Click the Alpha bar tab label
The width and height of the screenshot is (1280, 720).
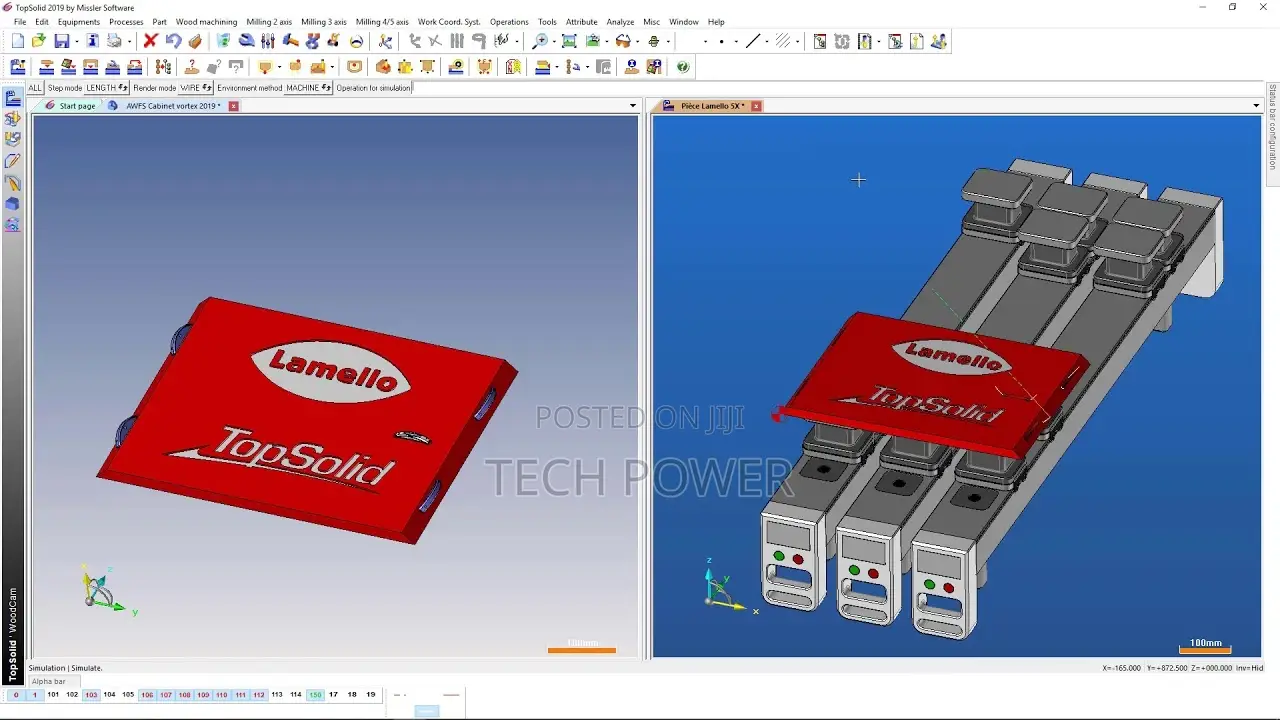point(48,682)
